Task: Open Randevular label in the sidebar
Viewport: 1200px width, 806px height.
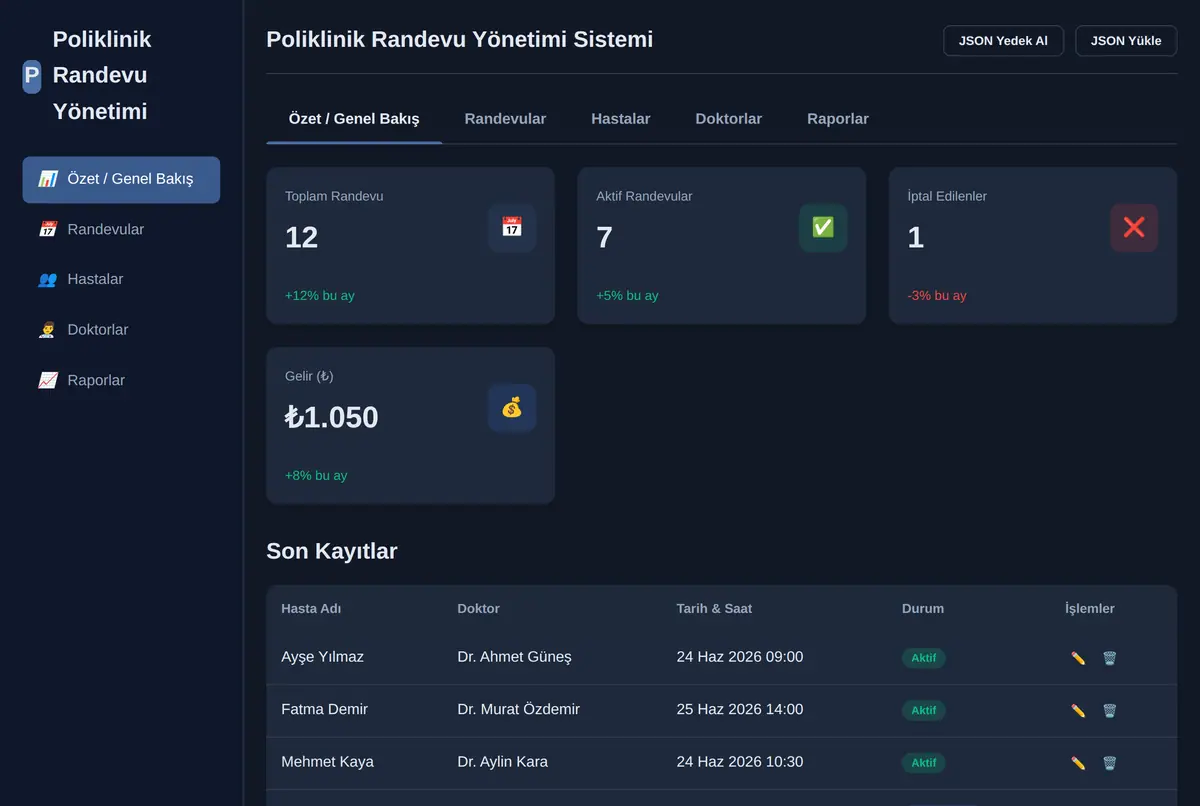Action: 106,230
